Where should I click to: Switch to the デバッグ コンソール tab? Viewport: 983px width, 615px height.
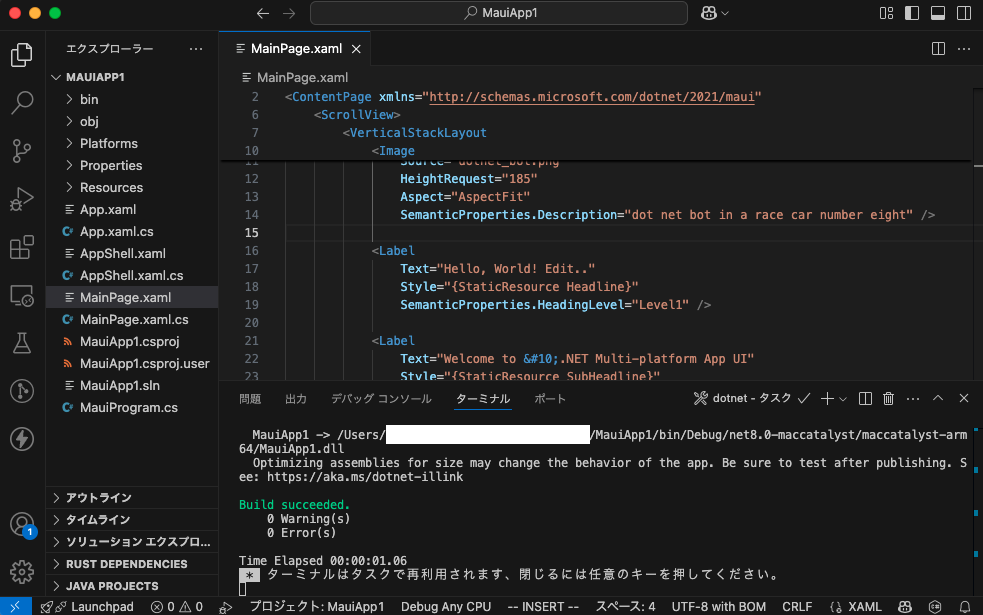click(x=381, y=399)
